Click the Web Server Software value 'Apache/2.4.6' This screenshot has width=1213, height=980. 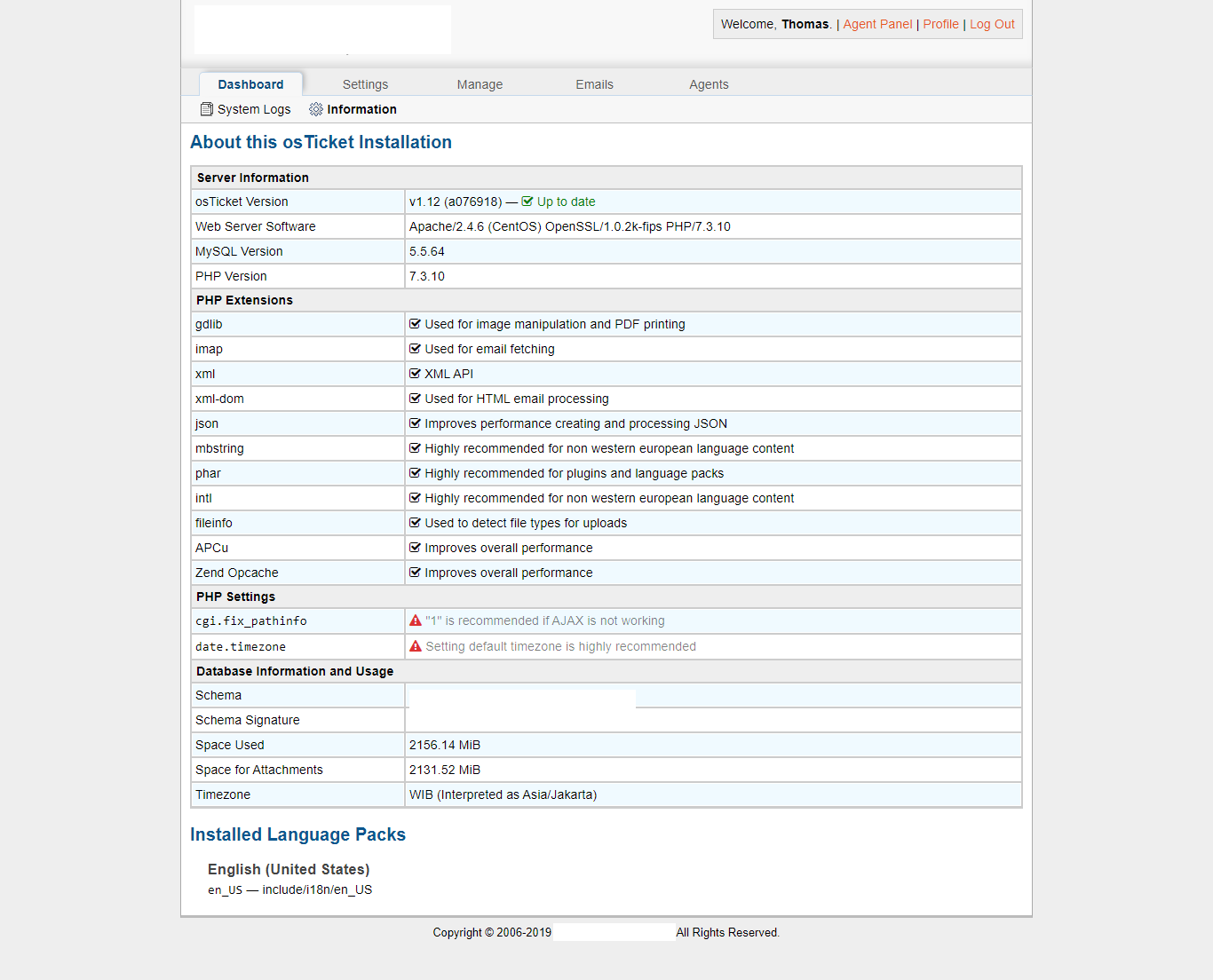click(x=447, y=226)
